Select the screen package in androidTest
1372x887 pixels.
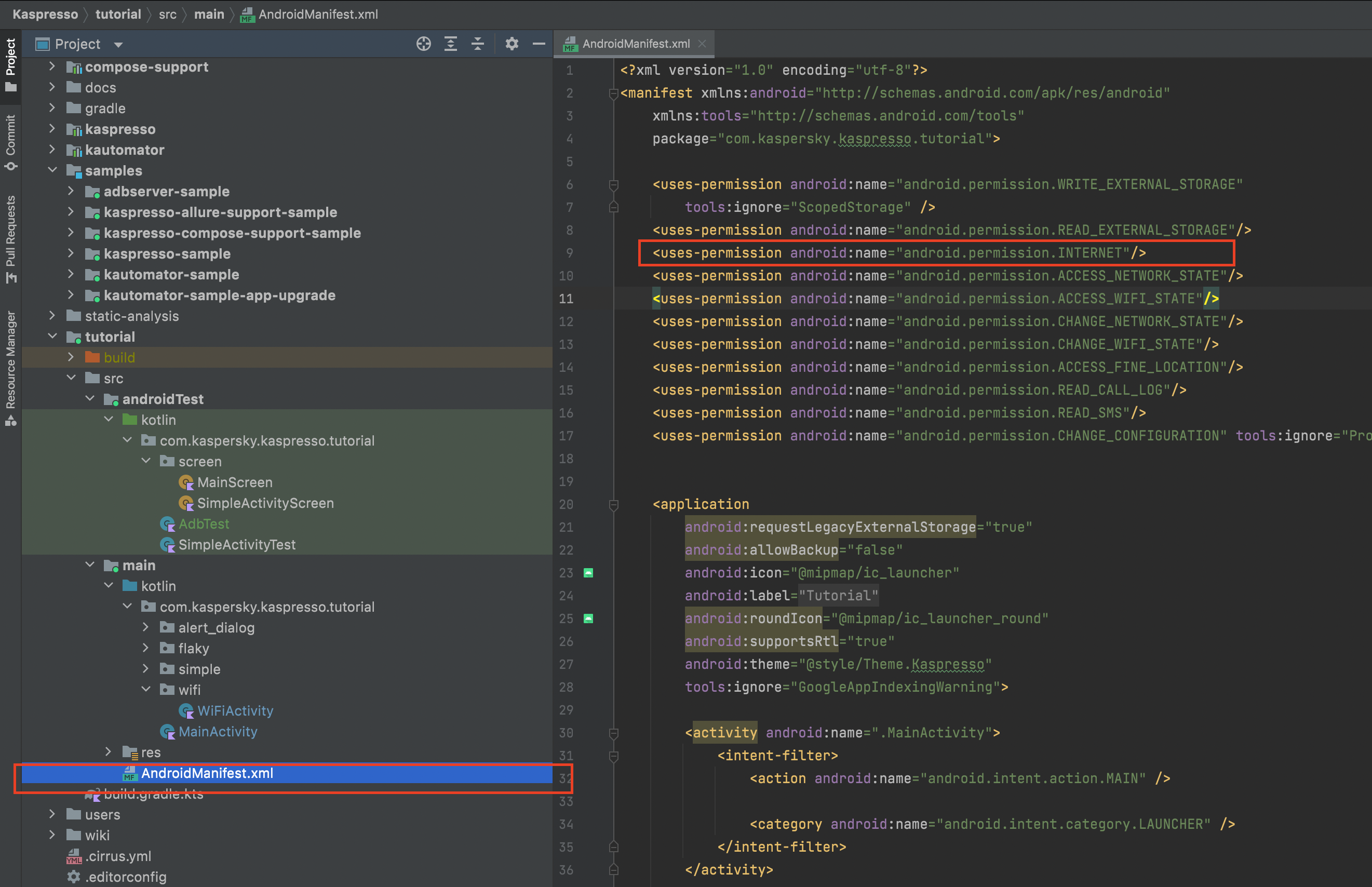[191, 461]
